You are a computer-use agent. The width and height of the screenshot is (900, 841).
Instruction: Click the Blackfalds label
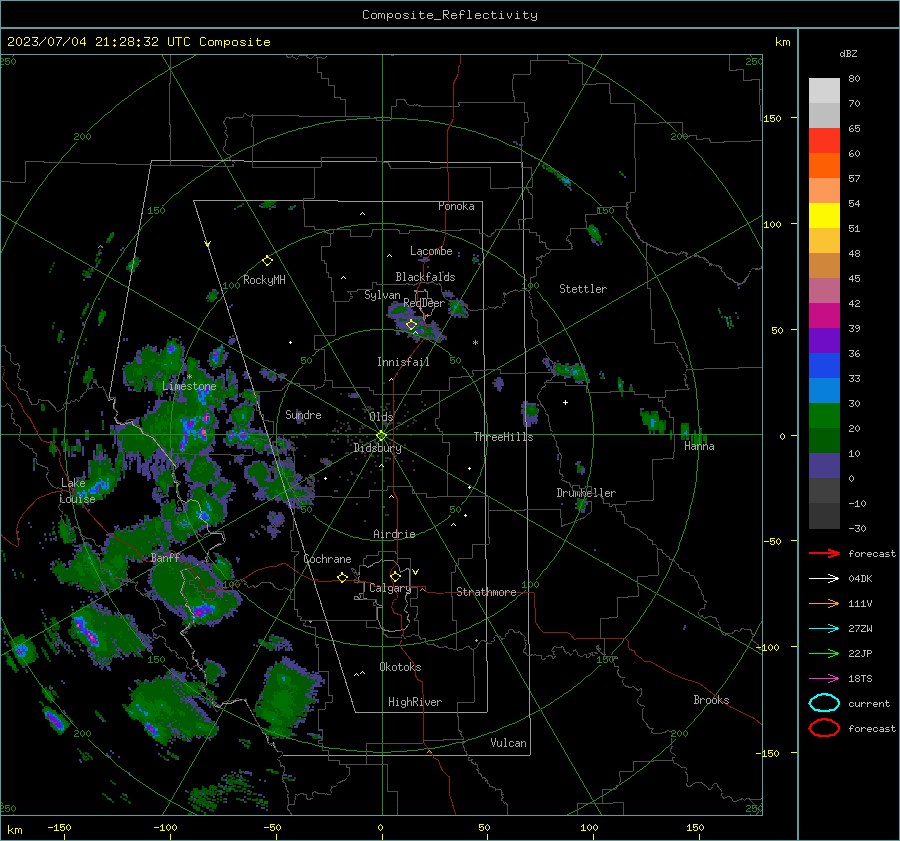(x=425, y=277)
